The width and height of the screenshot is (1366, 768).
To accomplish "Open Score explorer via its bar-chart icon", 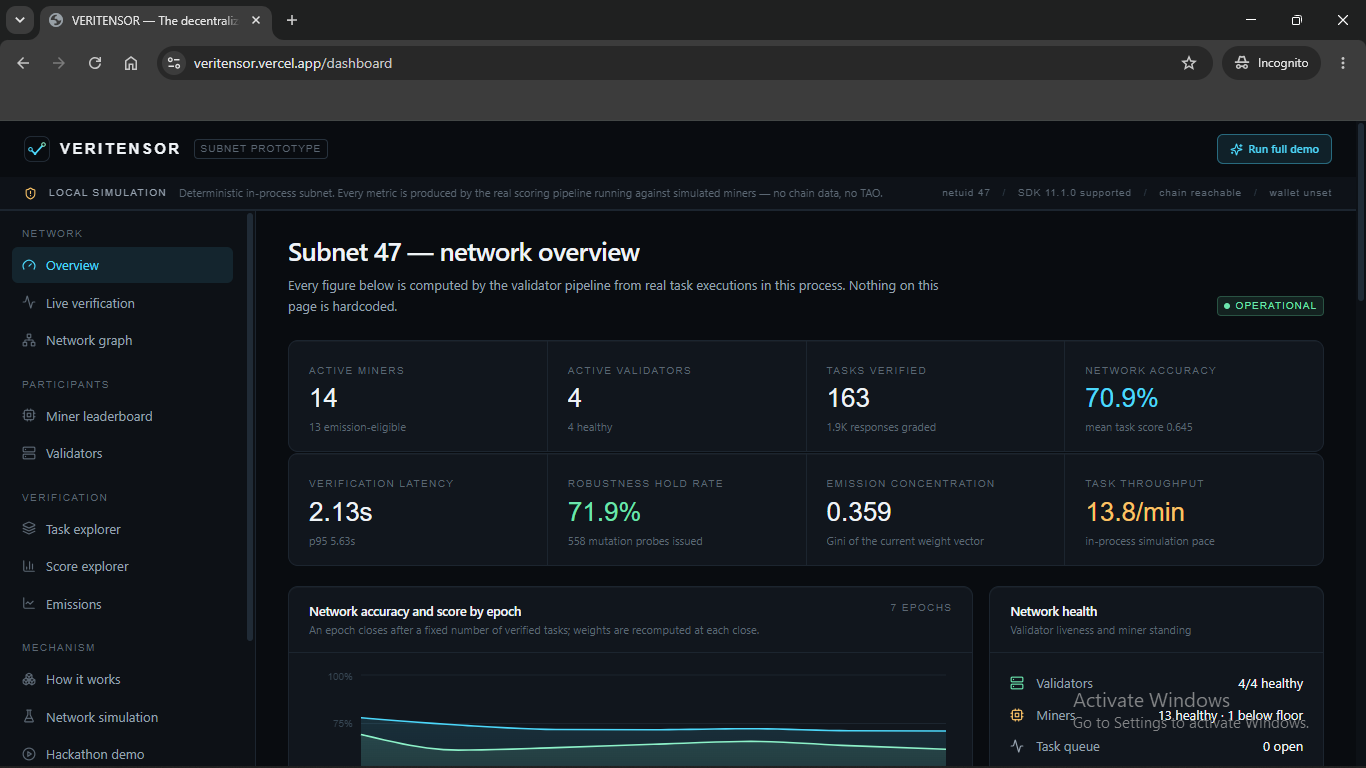I will pyautogui.click(x=29, y=566).
